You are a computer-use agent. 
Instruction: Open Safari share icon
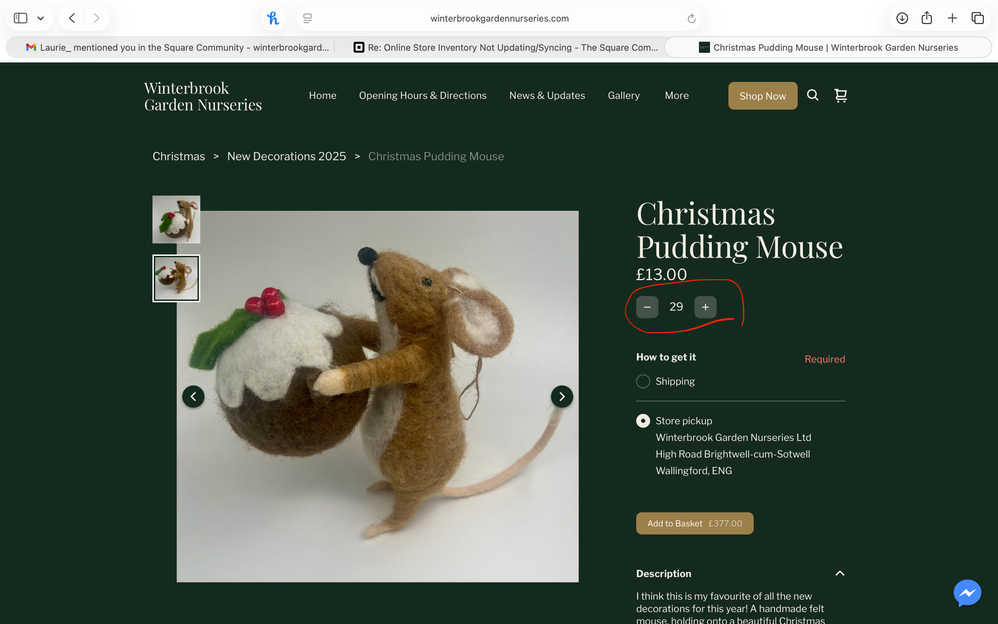point(927,18)
